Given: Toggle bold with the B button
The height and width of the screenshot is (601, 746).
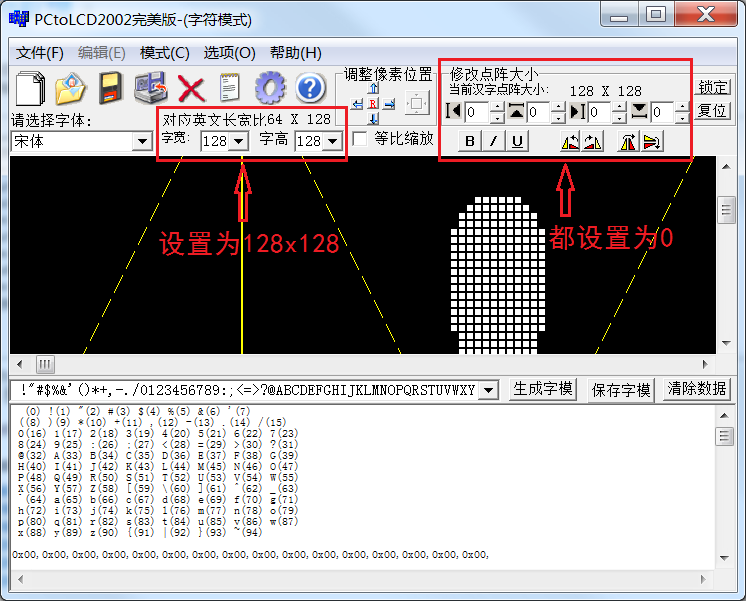Looking at the screenshot, I should pos(471,141).
